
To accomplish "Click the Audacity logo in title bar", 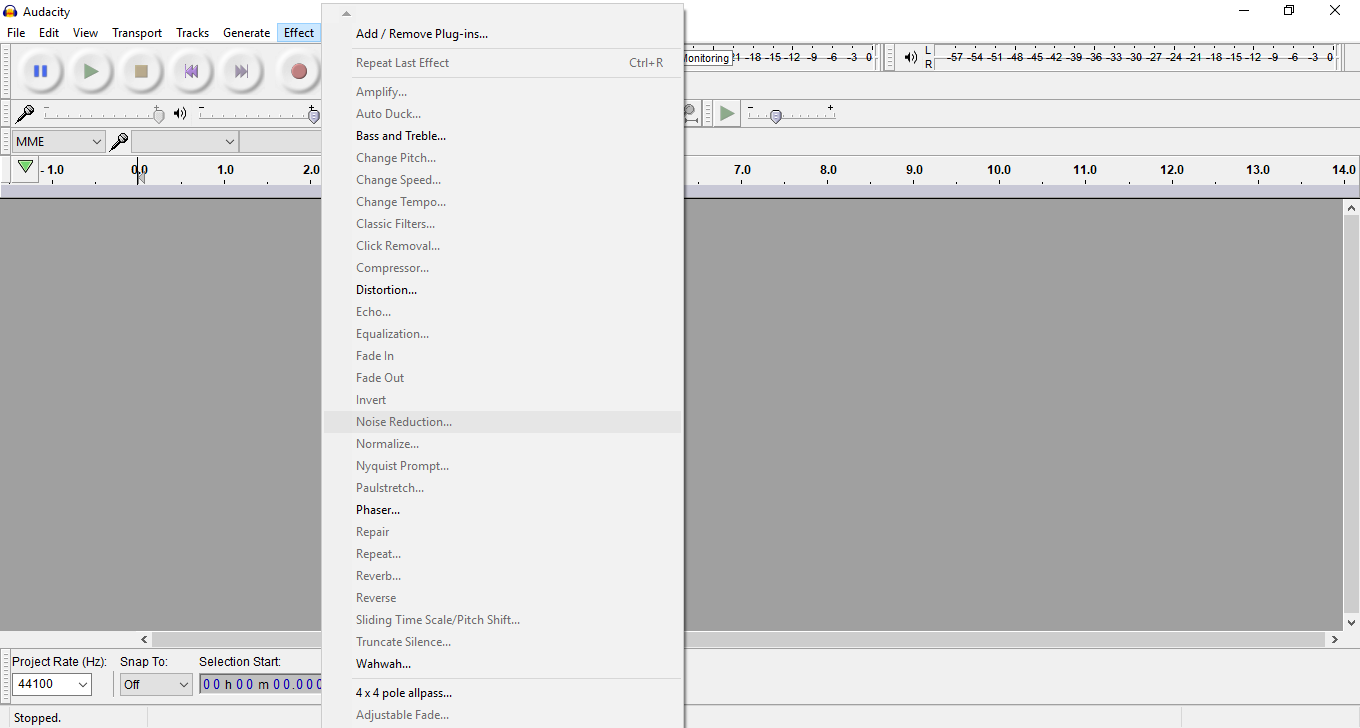I will [x=11, y=11].
